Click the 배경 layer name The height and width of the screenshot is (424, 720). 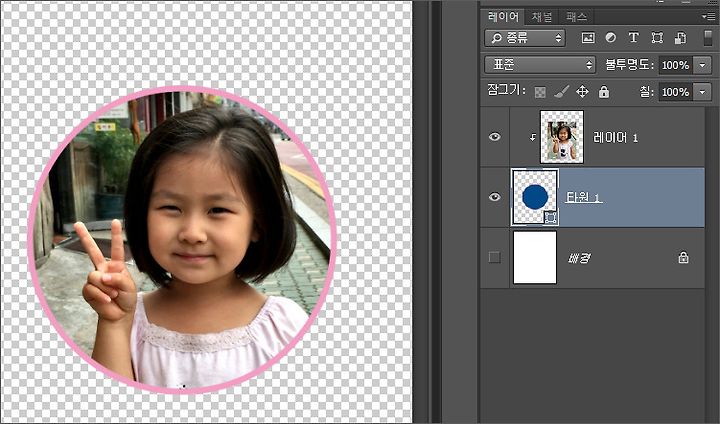[x=579, y=258]
